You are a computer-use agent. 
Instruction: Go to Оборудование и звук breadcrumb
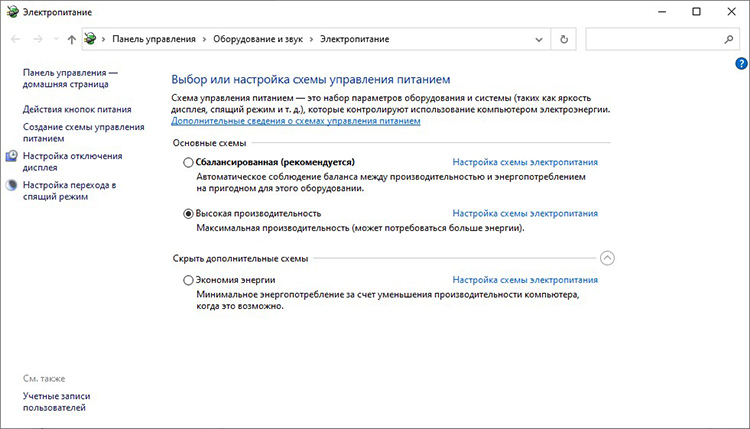pos(256,39)
